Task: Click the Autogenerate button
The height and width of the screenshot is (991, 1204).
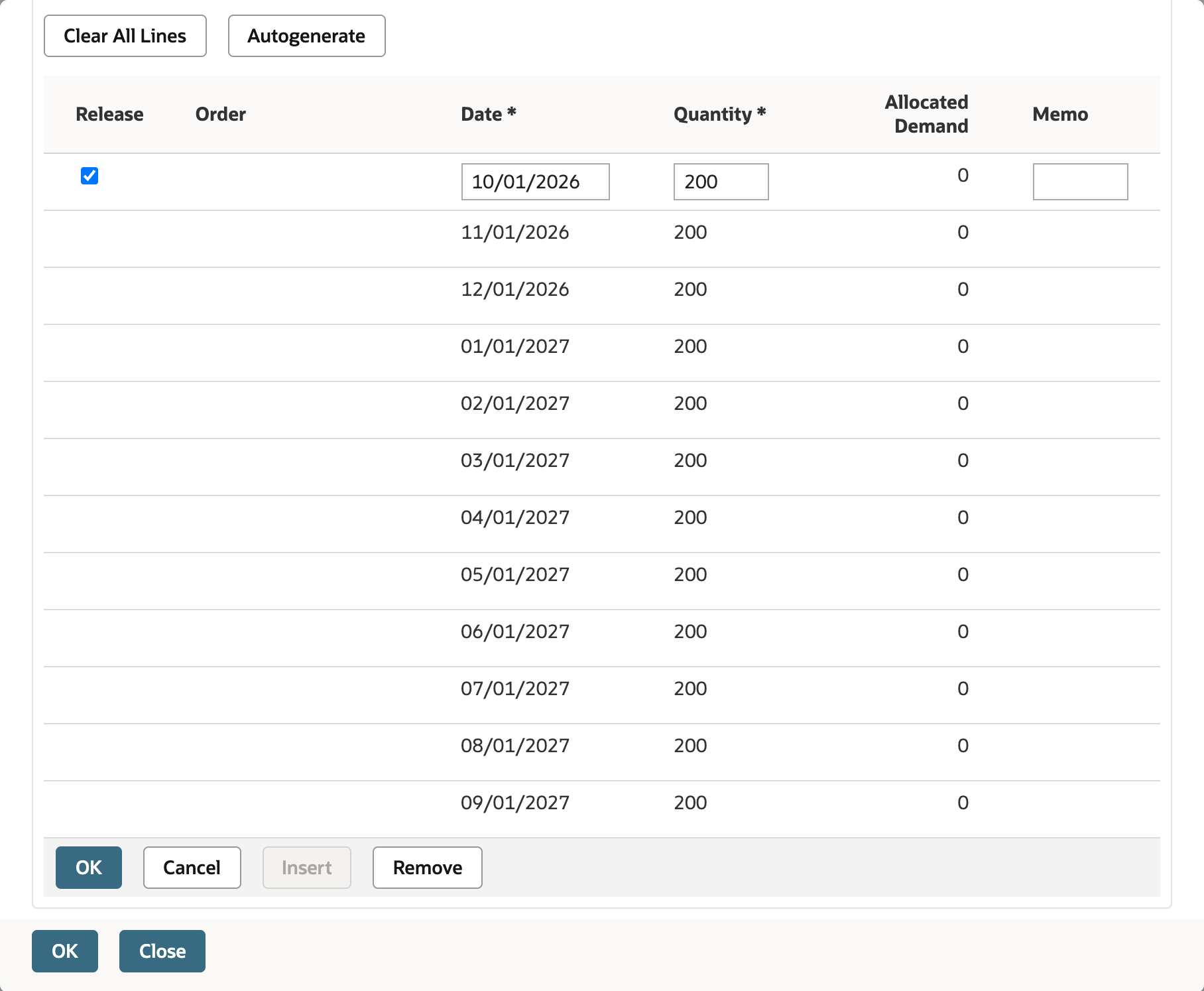Action: click(306, 36)
